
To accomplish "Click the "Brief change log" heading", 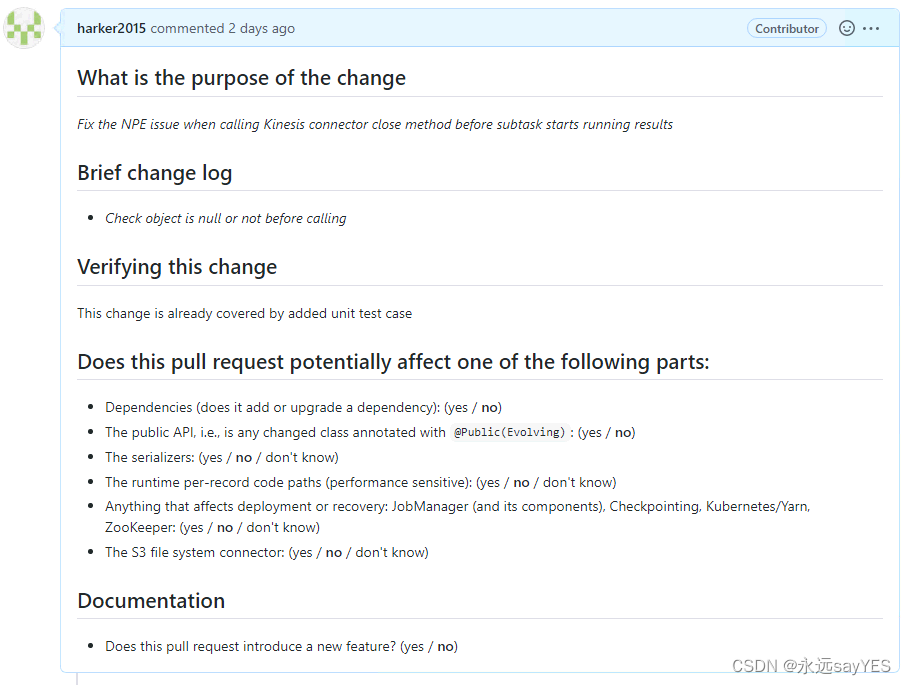I will coord(155,173).
